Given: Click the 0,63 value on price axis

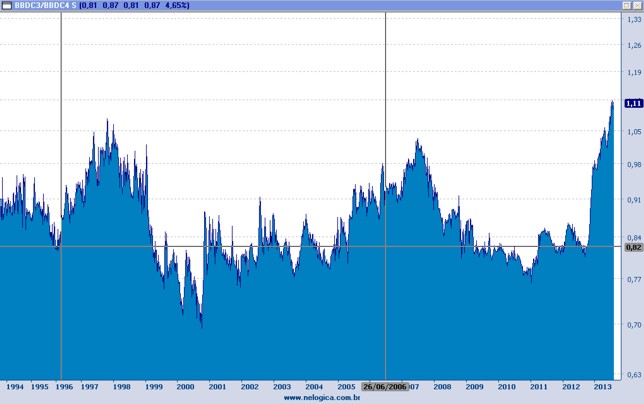Looking at the screenshot, I should 632,375.
